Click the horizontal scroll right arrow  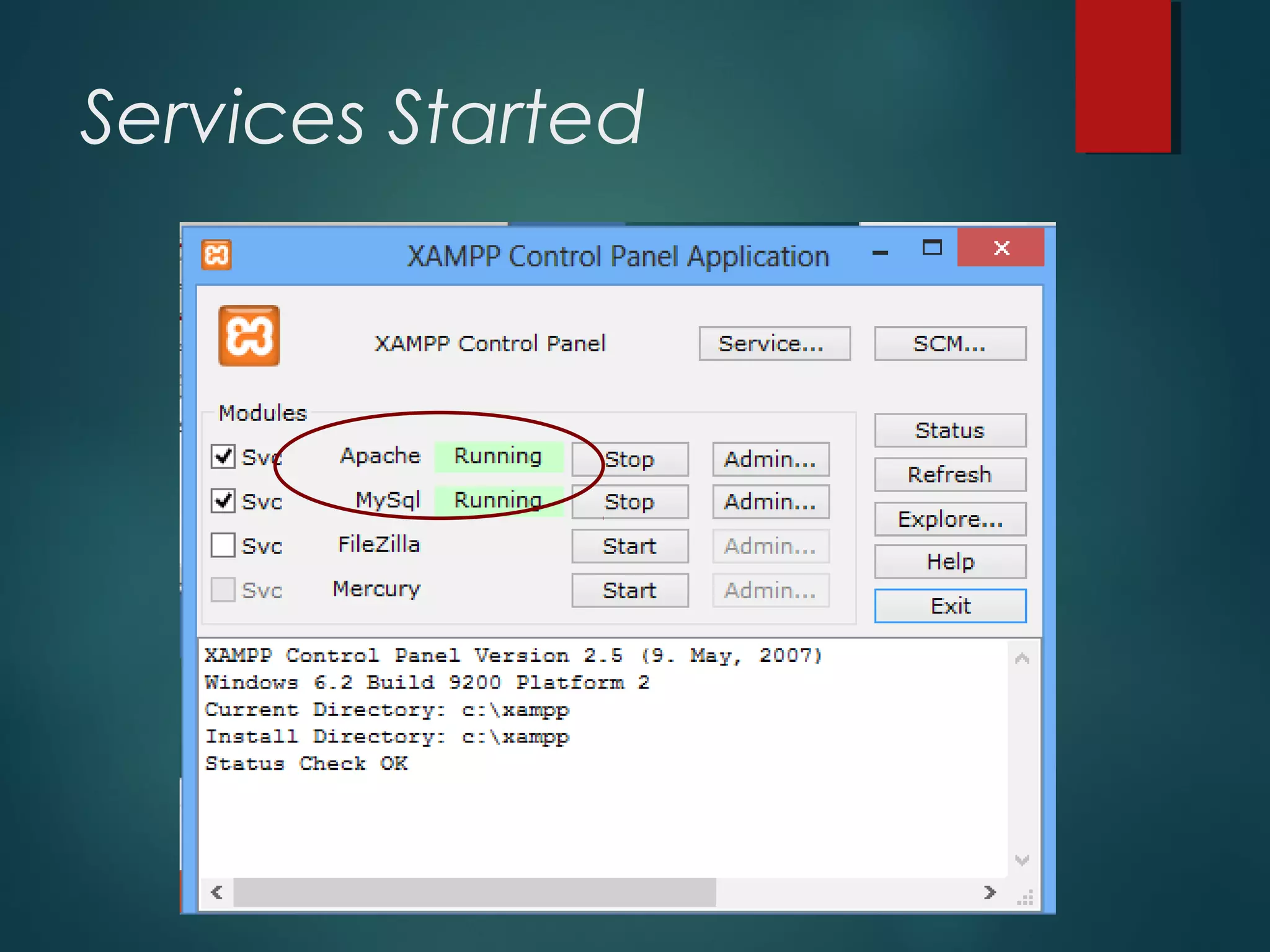tap(990, 892)
